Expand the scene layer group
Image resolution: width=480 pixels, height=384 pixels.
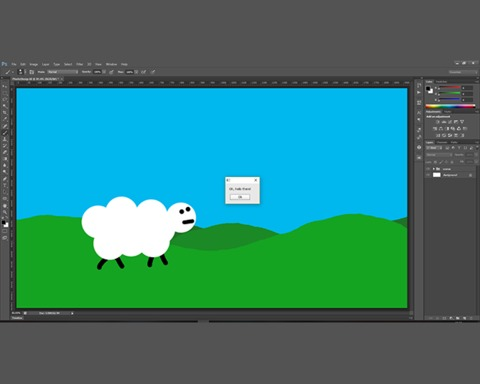point(434,169)
